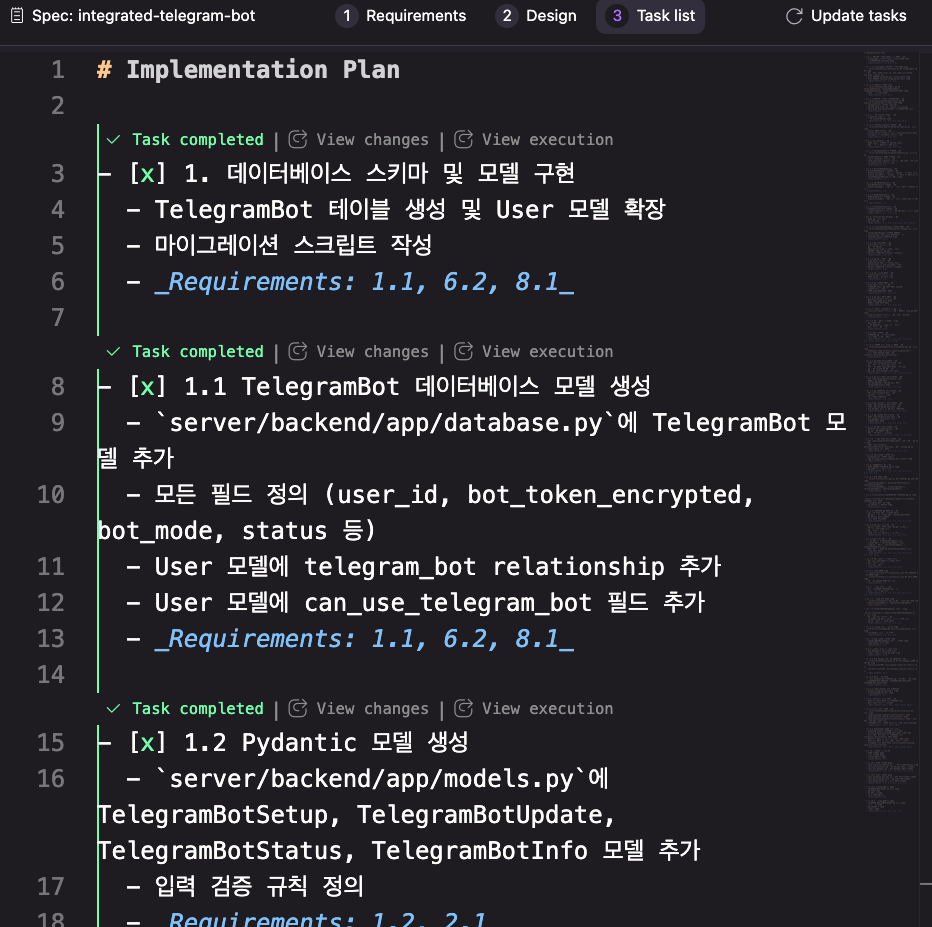Click the checkmark on task 1.1's completed banner
The image size is (932, 927).
113,351
